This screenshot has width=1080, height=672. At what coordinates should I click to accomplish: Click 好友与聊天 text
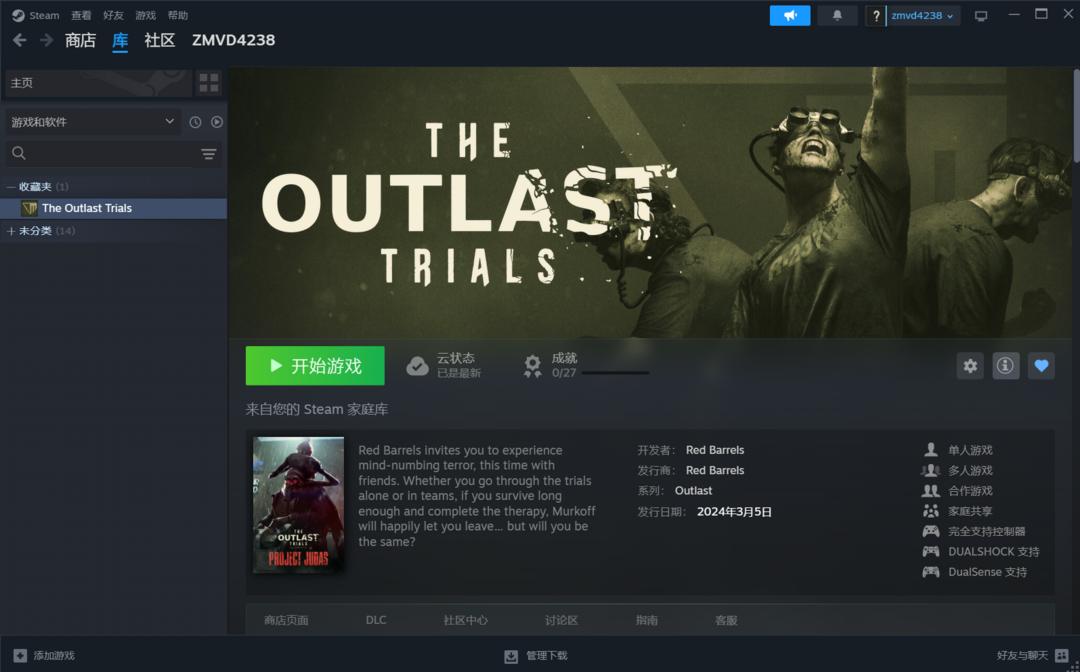[1022, 655]
